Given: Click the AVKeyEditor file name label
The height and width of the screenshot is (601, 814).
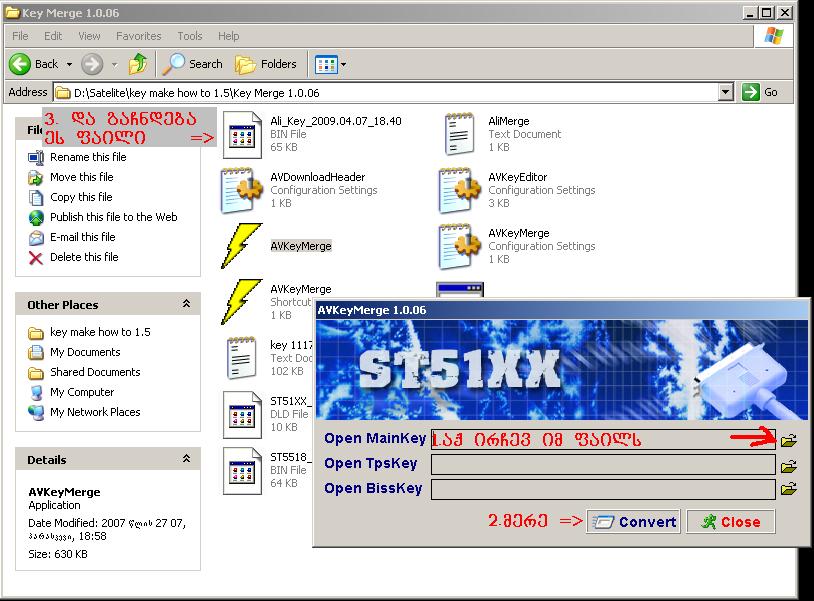Looking at the screenshot, I should click(518, 177).
